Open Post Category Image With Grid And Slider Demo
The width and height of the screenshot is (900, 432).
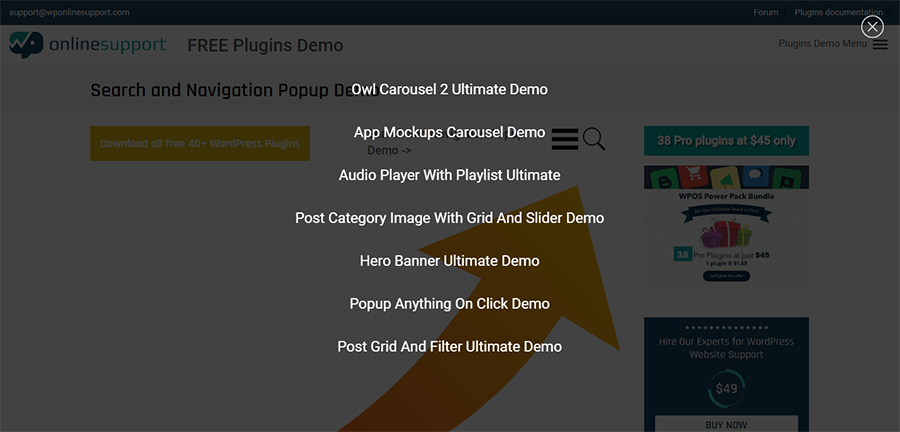[449, 218]
